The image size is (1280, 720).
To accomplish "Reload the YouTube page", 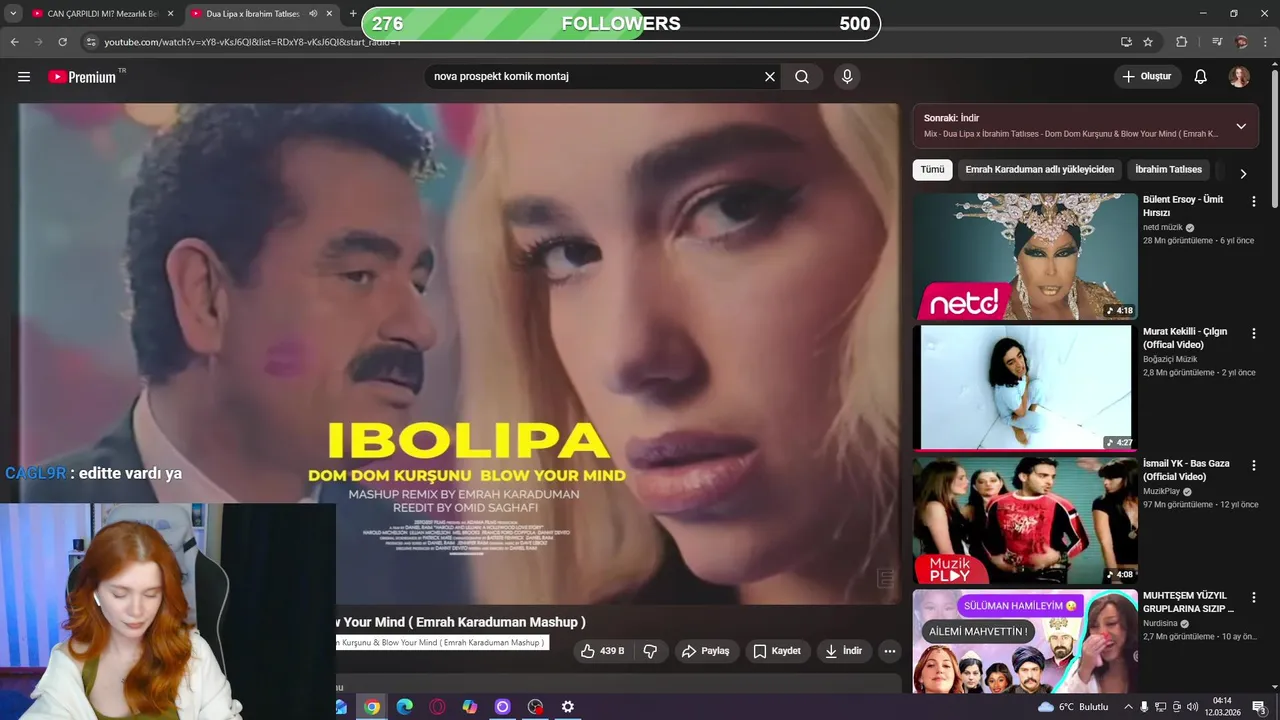I will pos(62,42).
